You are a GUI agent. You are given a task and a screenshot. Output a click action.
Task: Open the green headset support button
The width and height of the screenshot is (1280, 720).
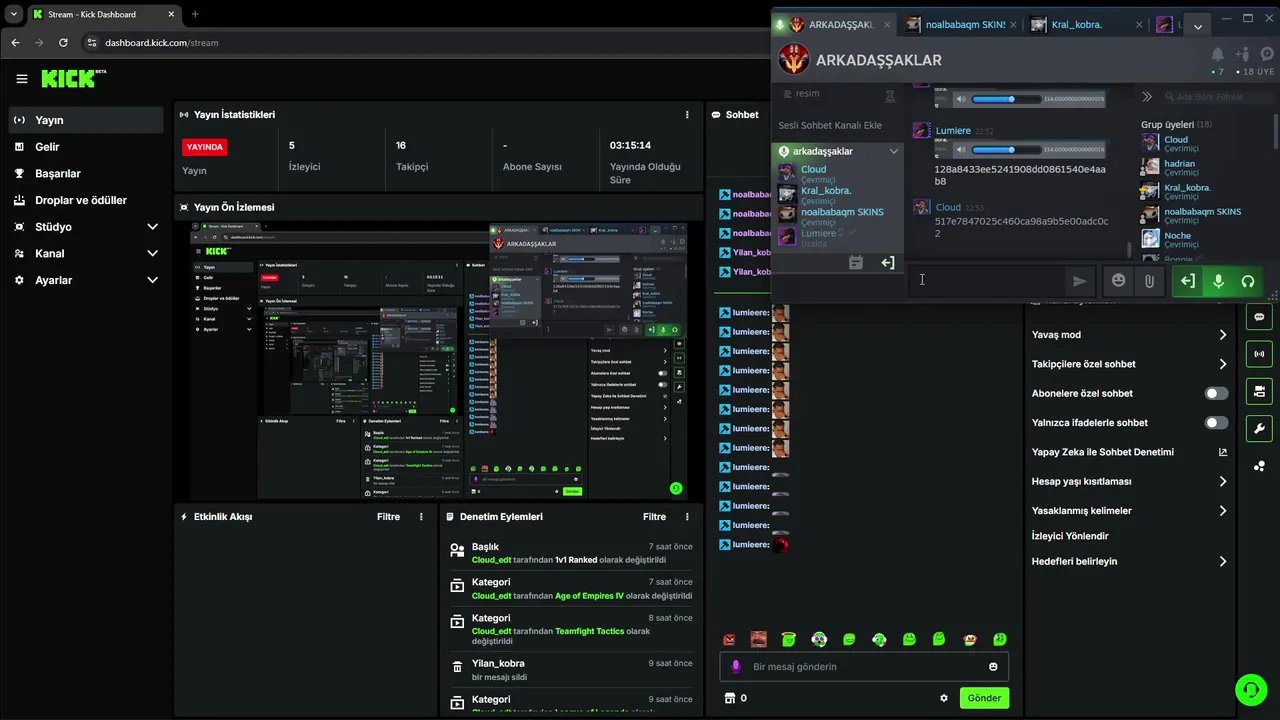1250,689
